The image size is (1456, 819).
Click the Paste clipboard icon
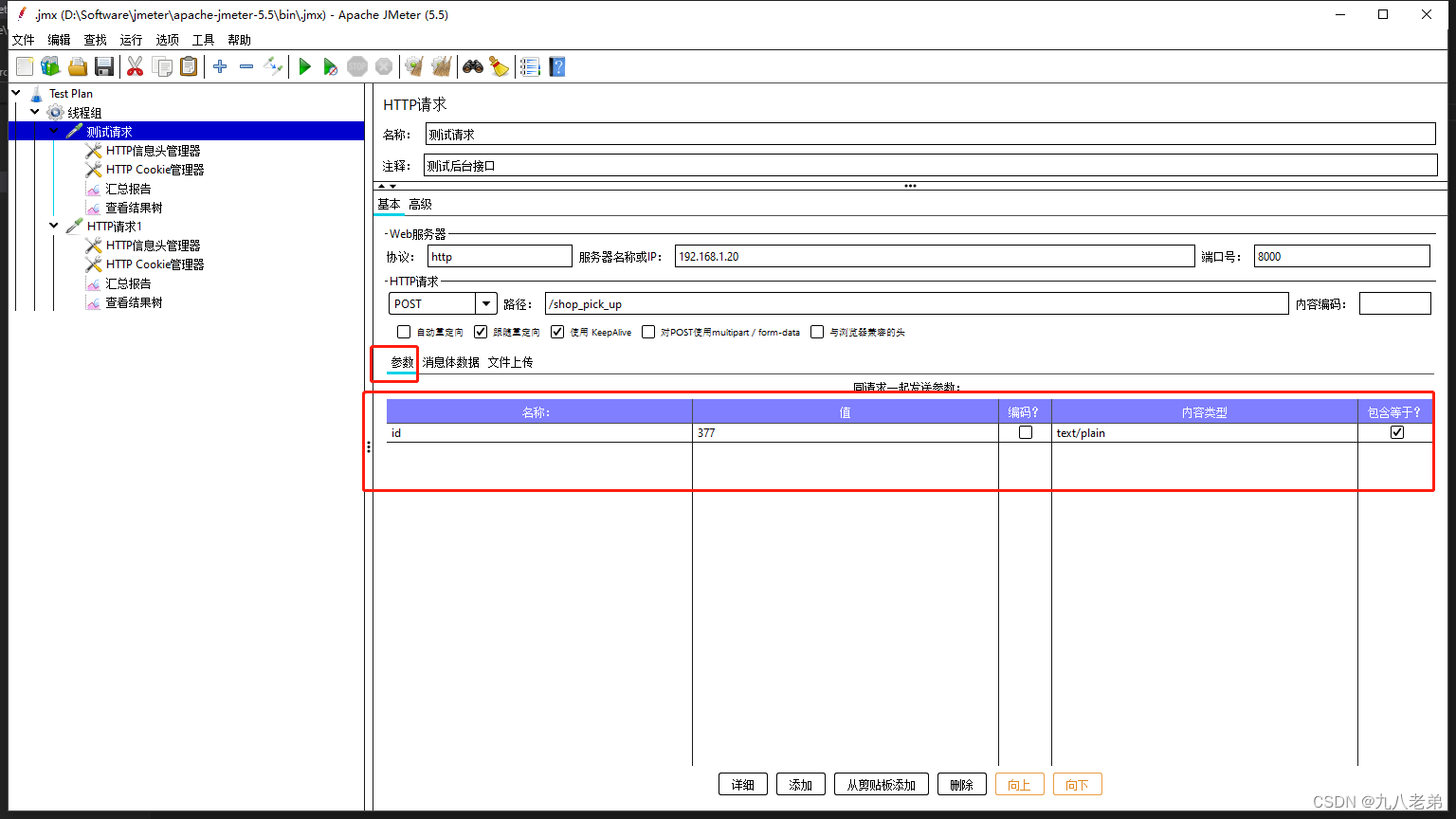[190, 66]
